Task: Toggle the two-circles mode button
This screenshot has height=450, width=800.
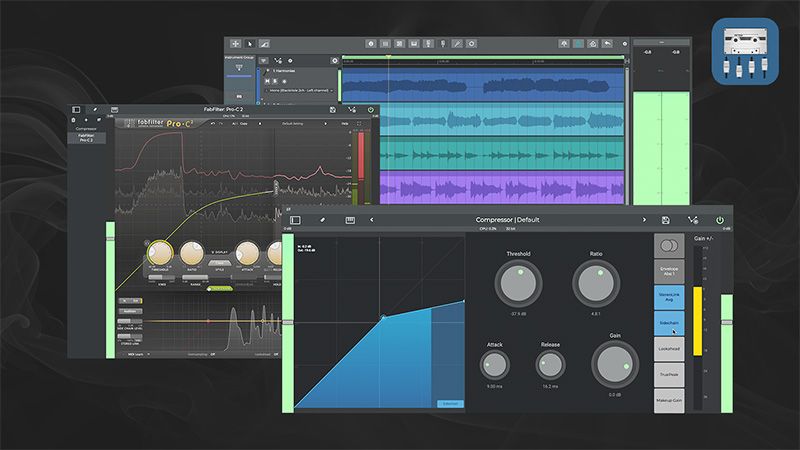Action: (x=669, y=246)
